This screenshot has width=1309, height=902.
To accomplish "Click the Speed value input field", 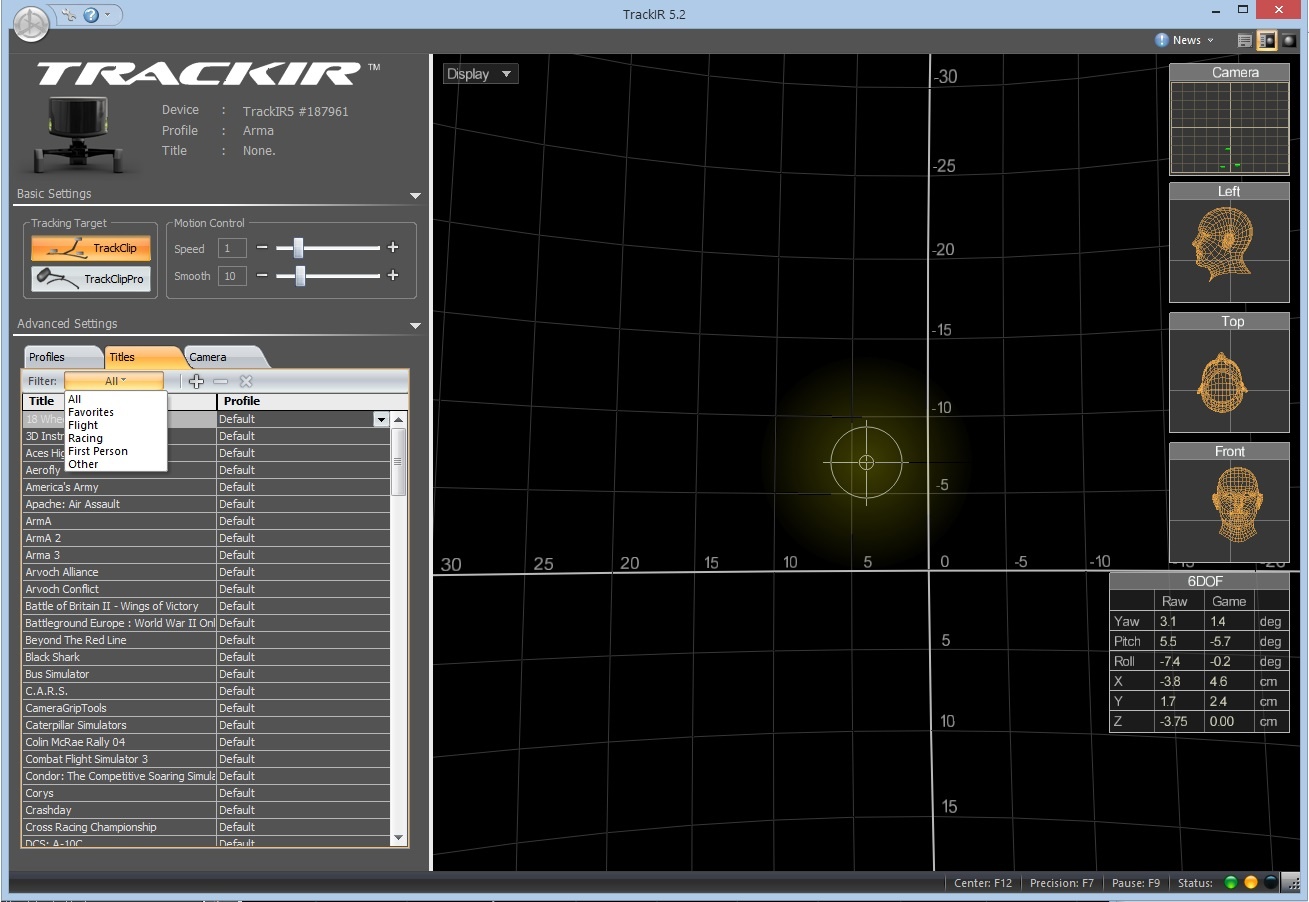I will 232,248.
